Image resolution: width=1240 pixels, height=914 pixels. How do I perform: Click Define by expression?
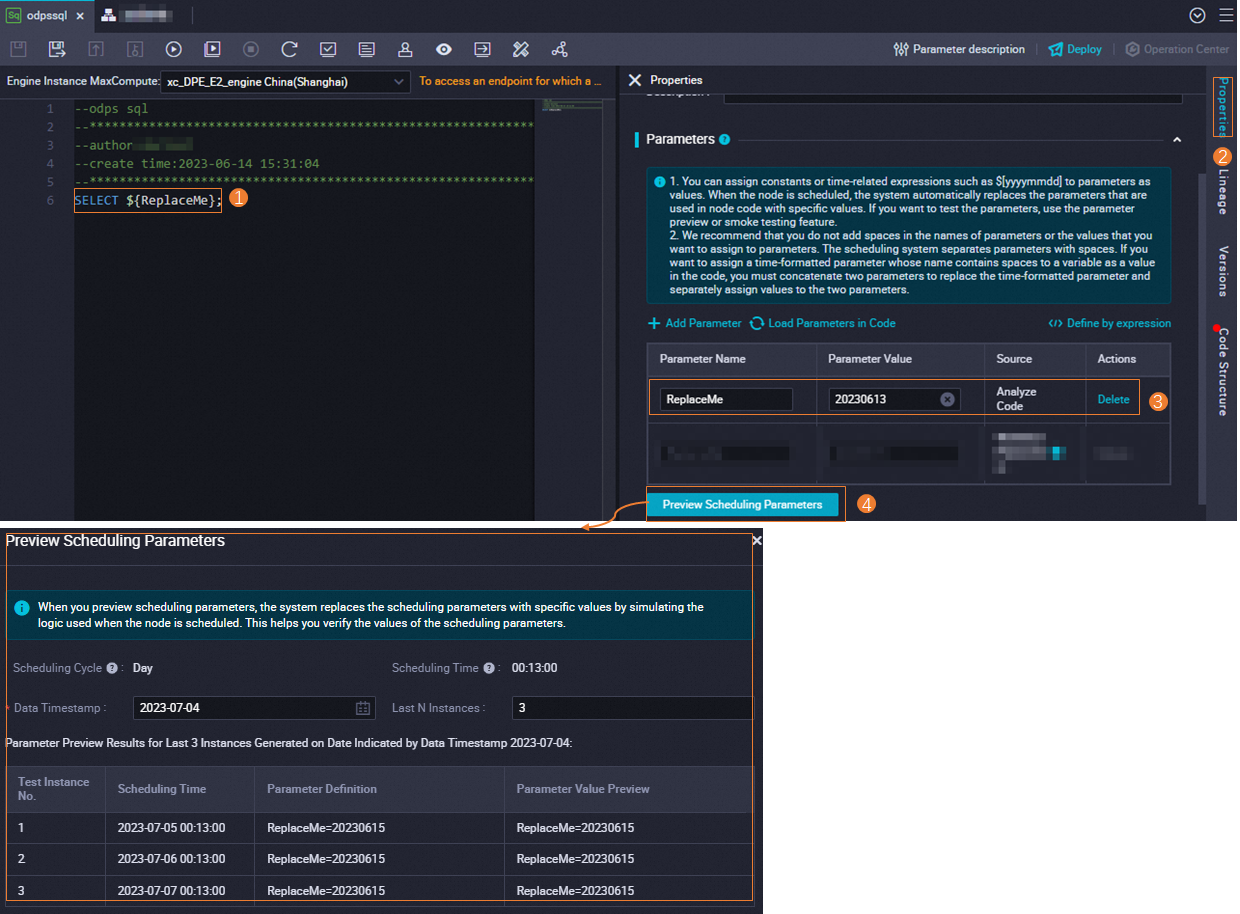pos(1109,323)
